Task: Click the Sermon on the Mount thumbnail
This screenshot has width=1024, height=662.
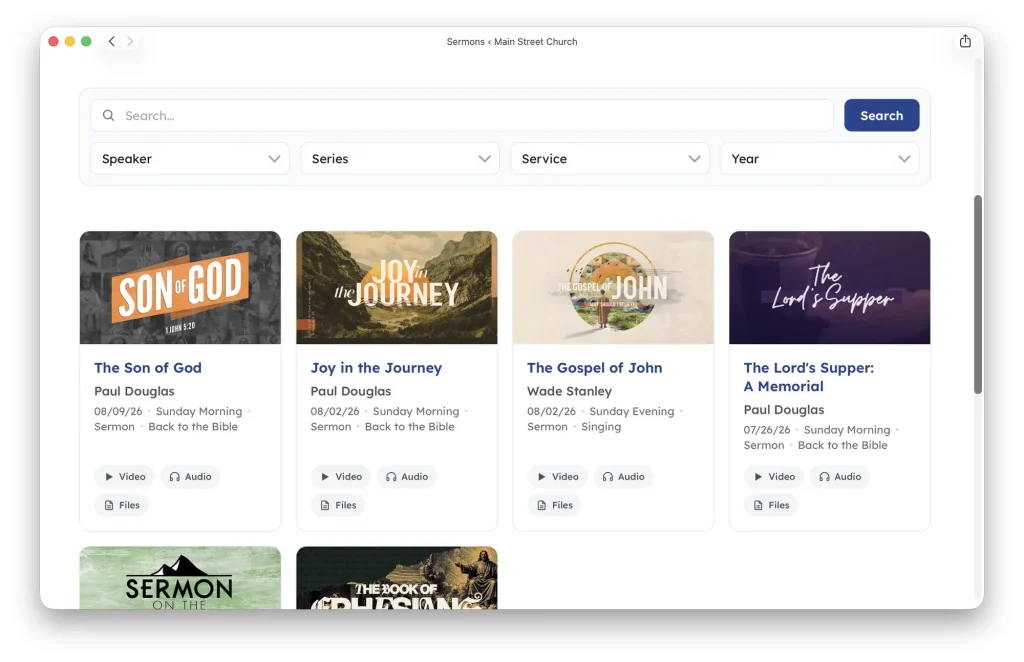Action: [x=180, y=578]
